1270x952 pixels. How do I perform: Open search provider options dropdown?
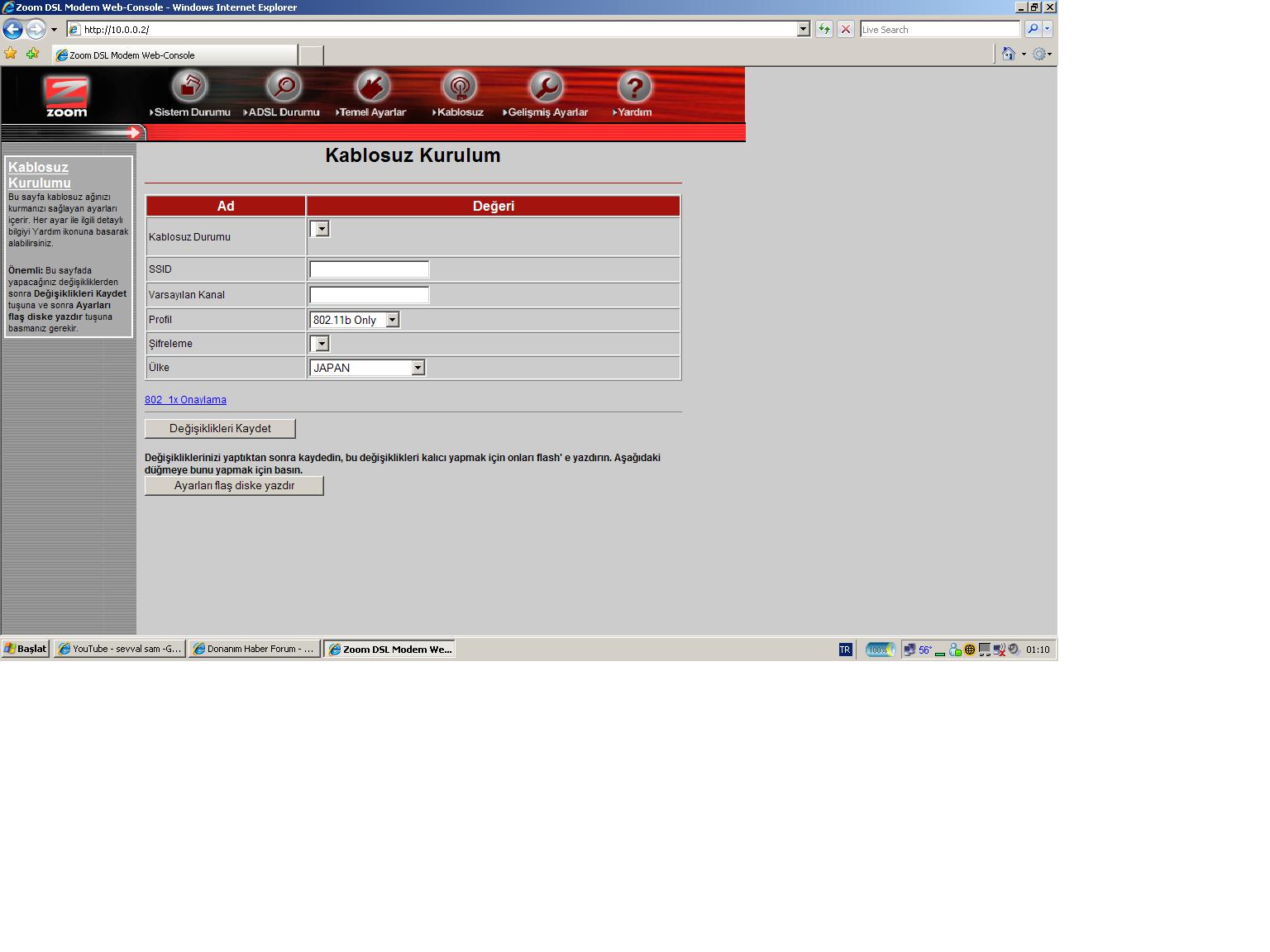1048,29
